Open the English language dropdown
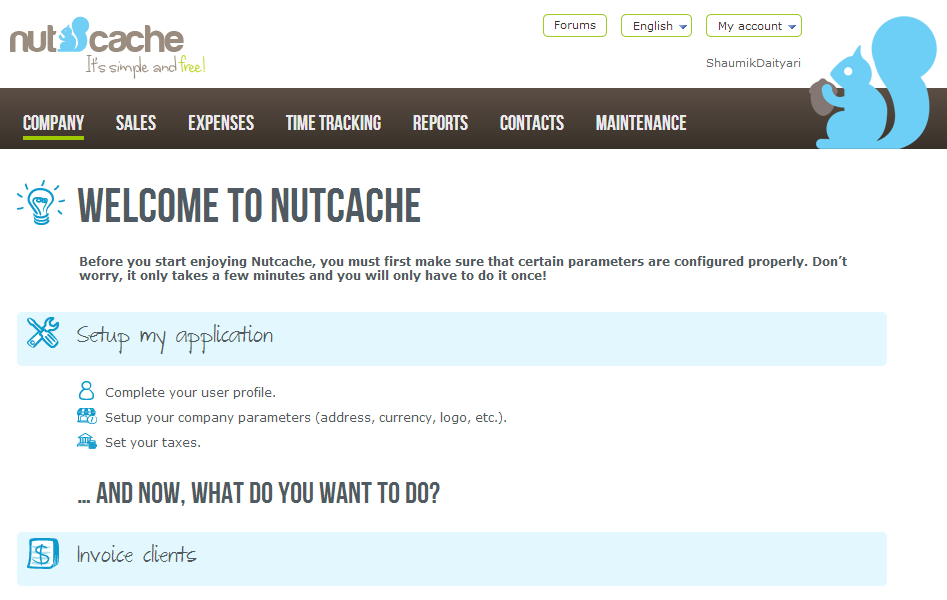947x600 pixels. pos(656,26)
